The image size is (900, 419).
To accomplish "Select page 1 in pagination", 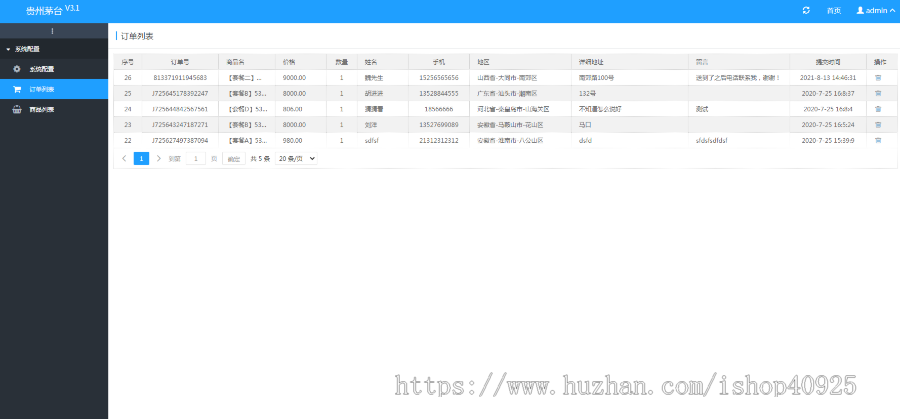I will pyautogui.click(x=141, y=158).
